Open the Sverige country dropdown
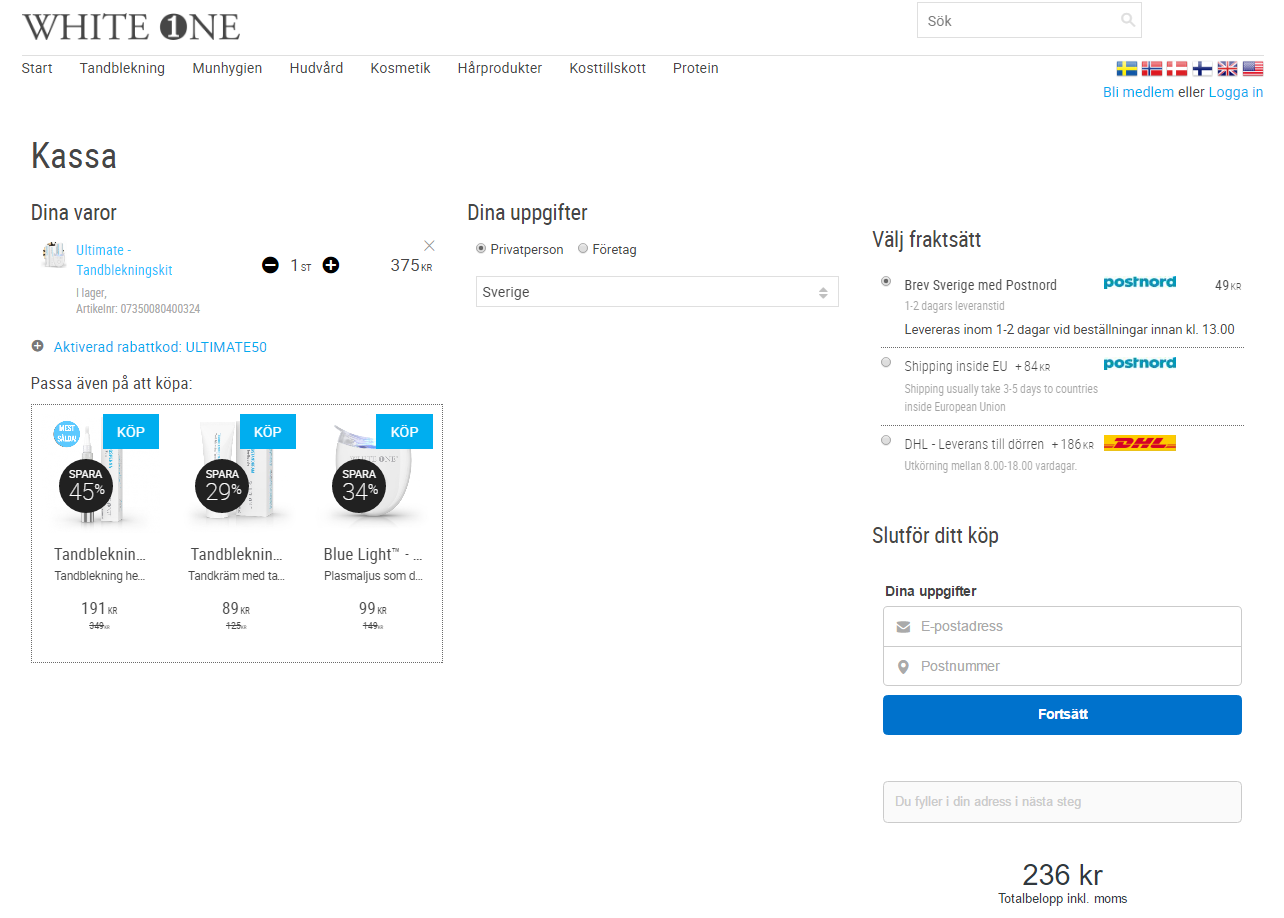The height and width of the screenshot is (918, 1284). 657,292
